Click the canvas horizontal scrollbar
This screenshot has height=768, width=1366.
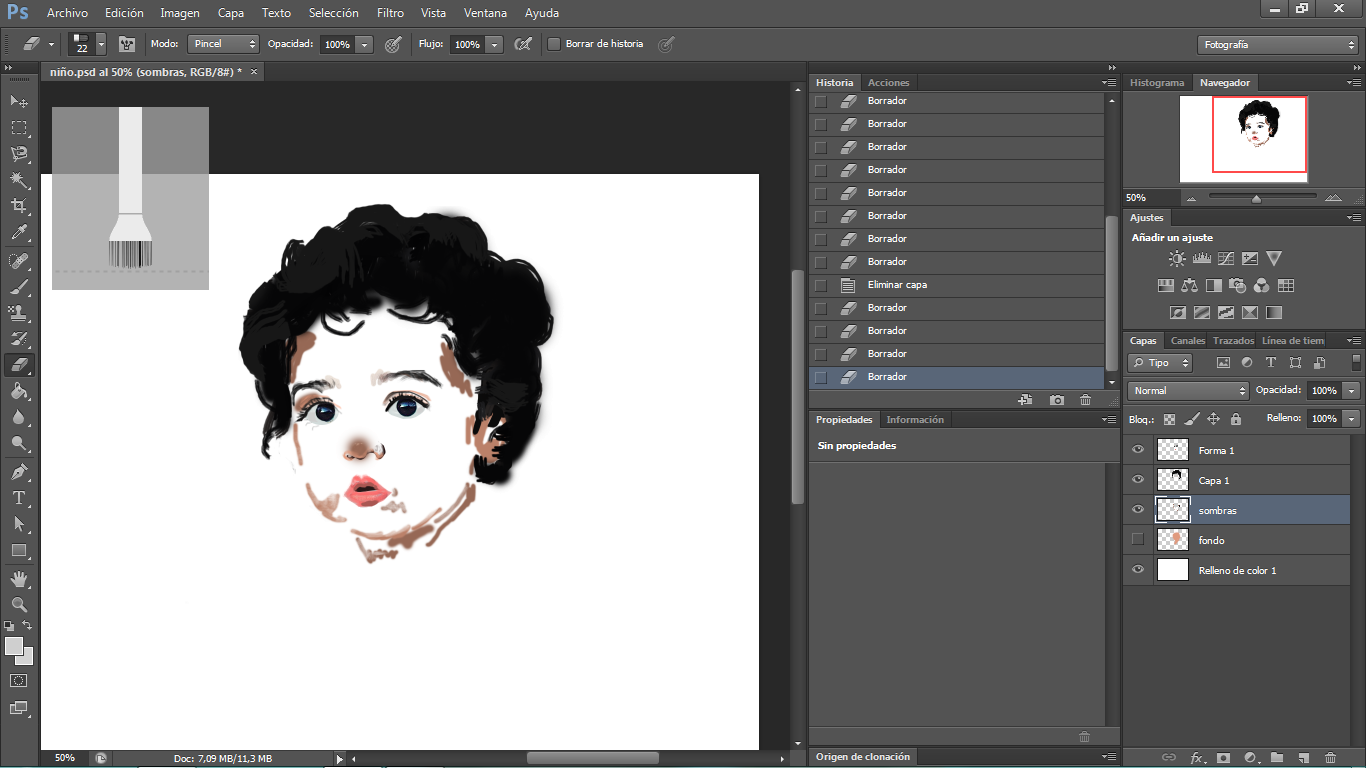592,758
